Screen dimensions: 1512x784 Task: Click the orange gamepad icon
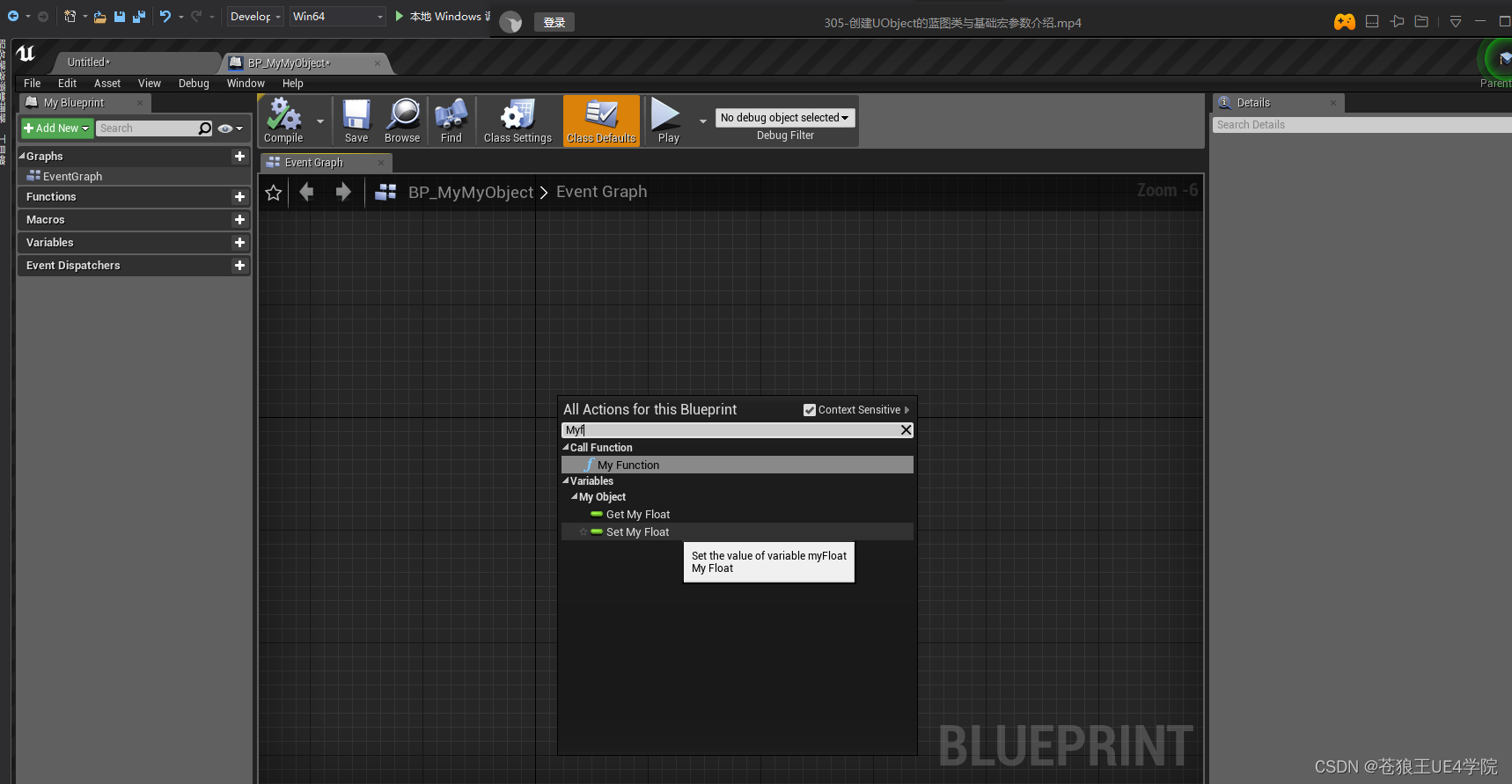point(1345,22)
